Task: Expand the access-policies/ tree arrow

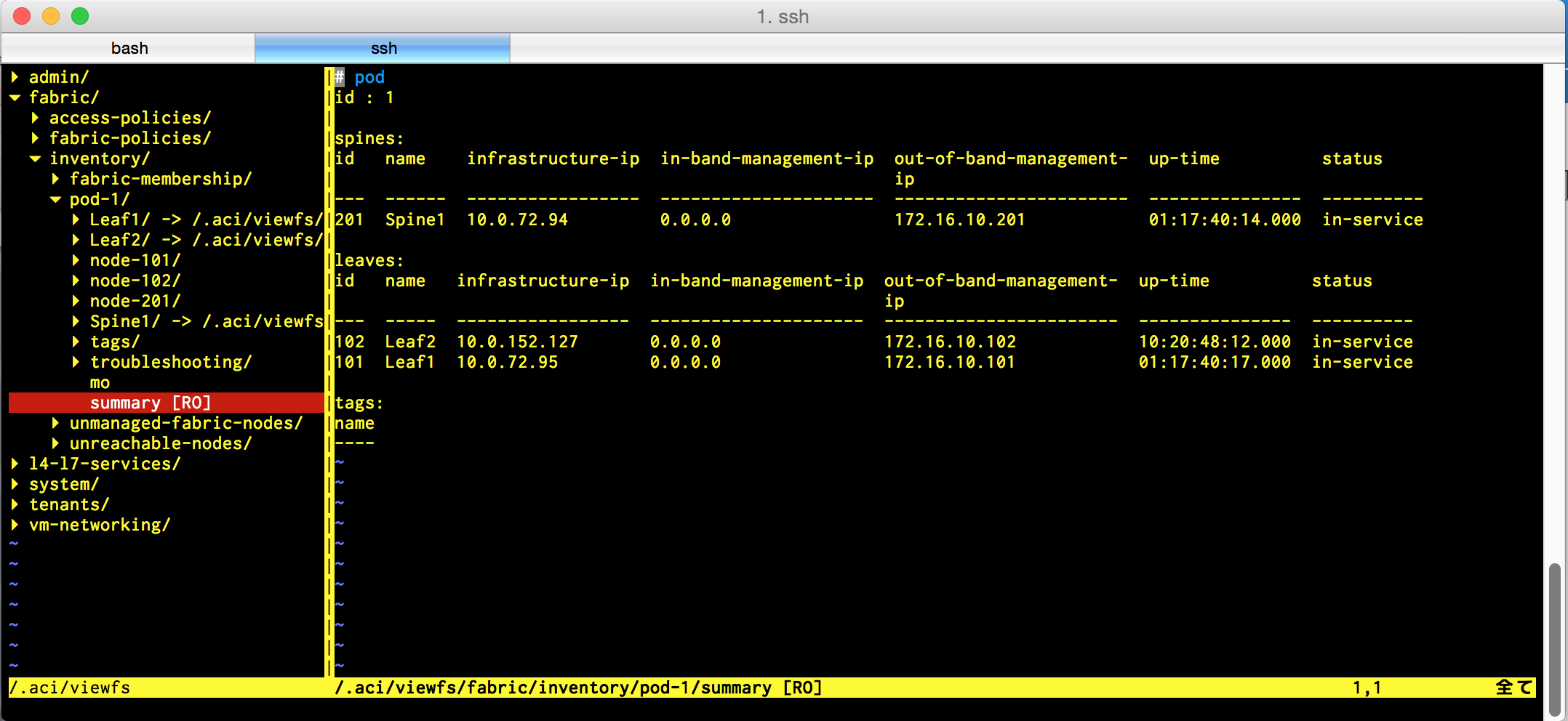Action: (35, 118)
